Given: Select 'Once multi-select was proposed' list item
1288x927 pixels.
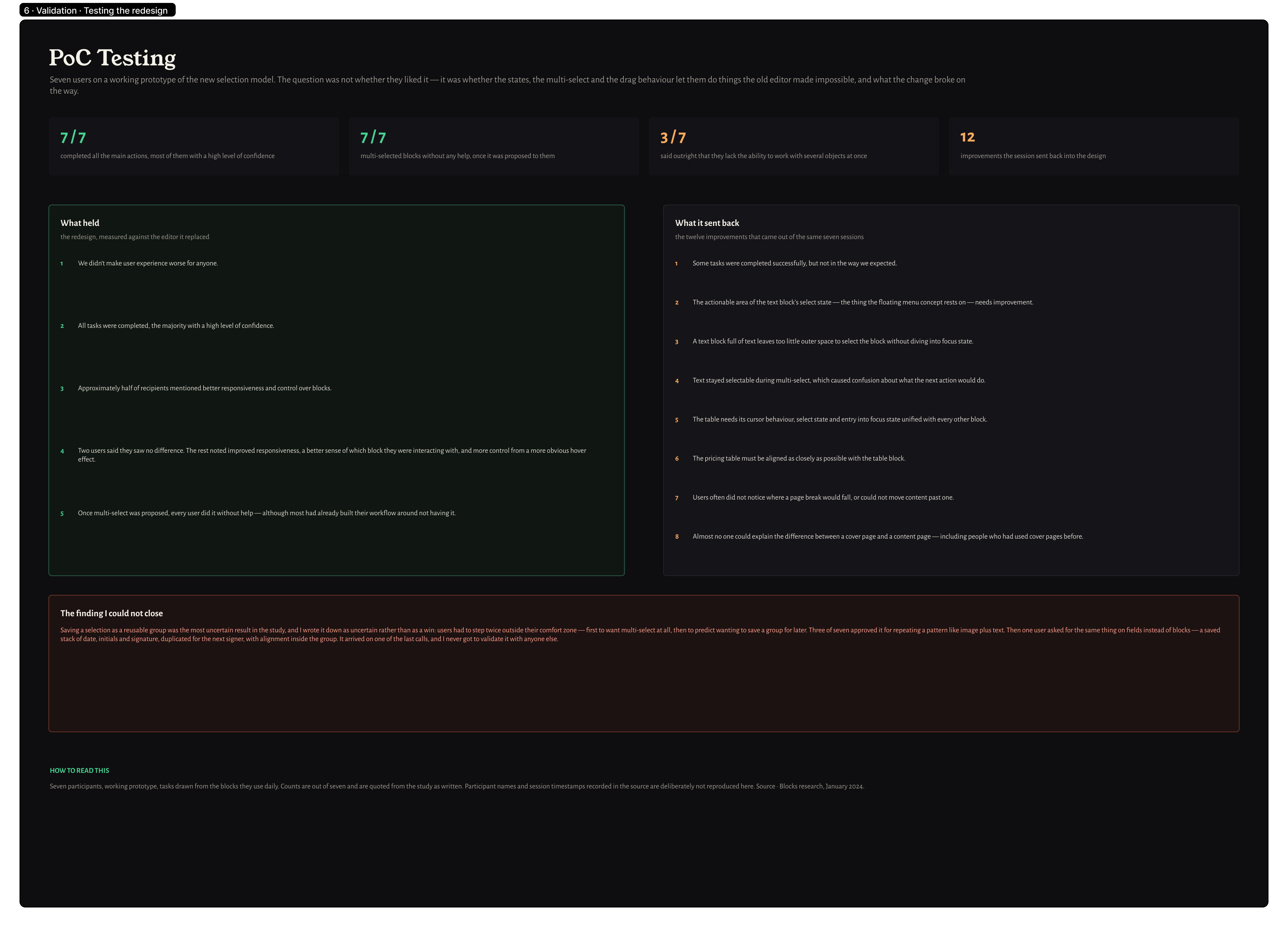Looking at the screenshot, I should (267, 513).
